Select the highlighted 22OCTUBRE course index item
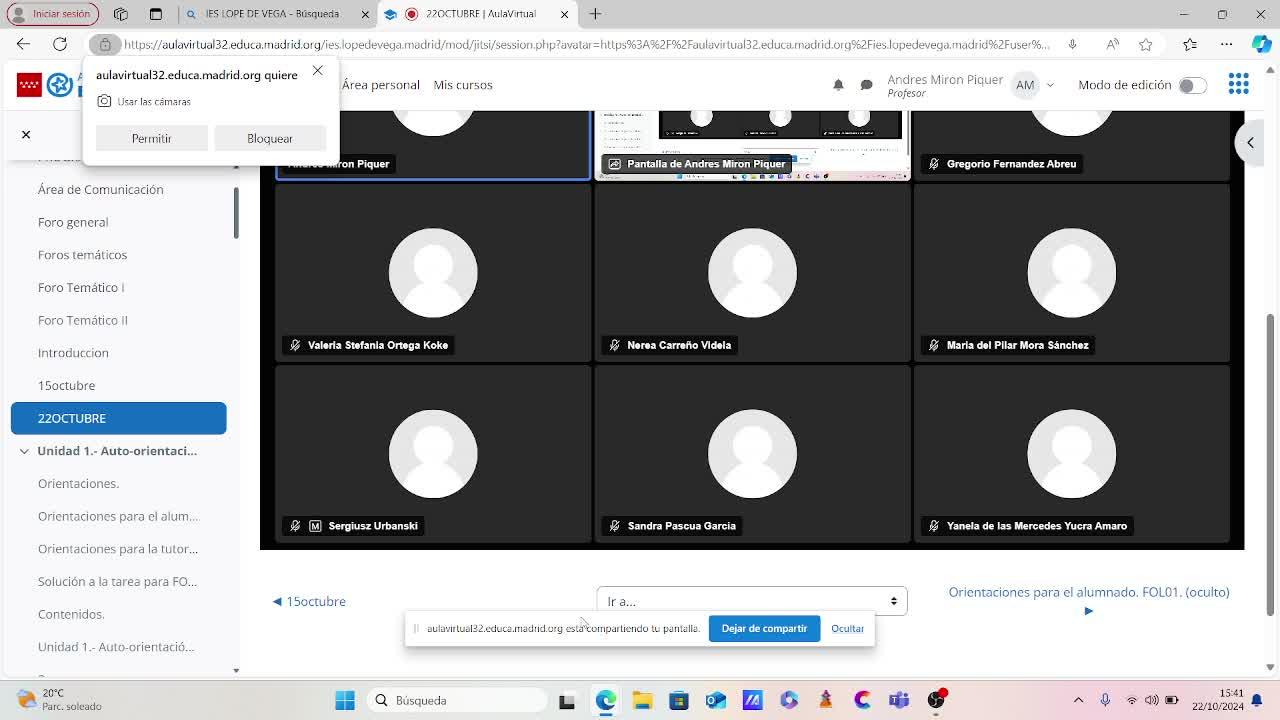The image size is (1280, 720). point(118,418)
